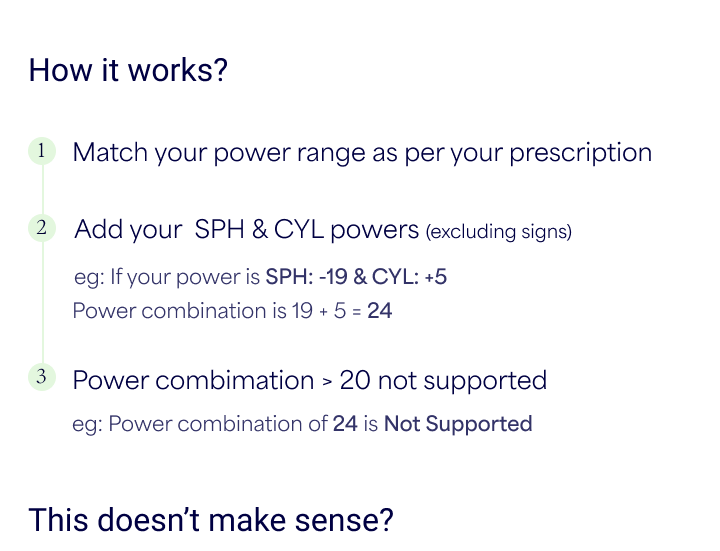Image resolution: width=720 pixels, height=551 pixels.
Task: Click the "(excluding signs)" note
Action: 498,232
